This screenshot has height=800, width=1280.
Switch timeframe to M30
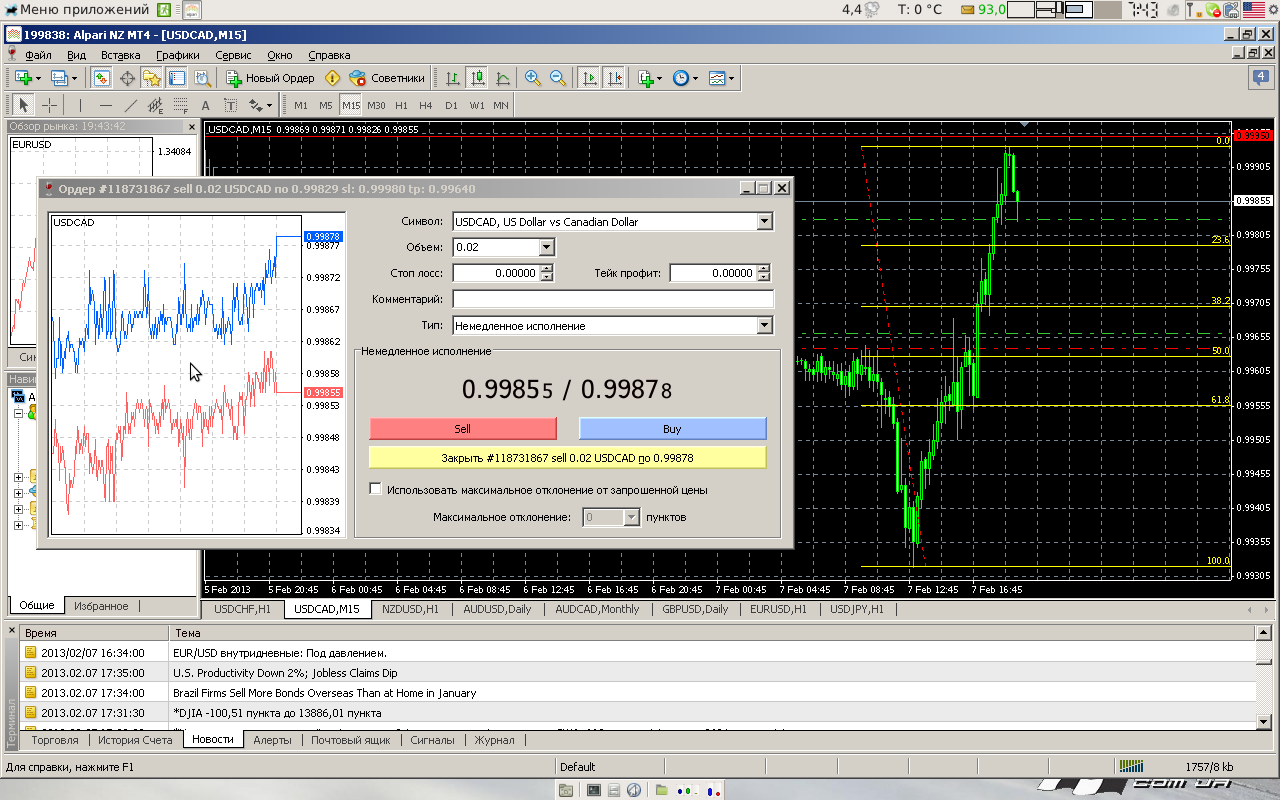click(x=376, y=105)
